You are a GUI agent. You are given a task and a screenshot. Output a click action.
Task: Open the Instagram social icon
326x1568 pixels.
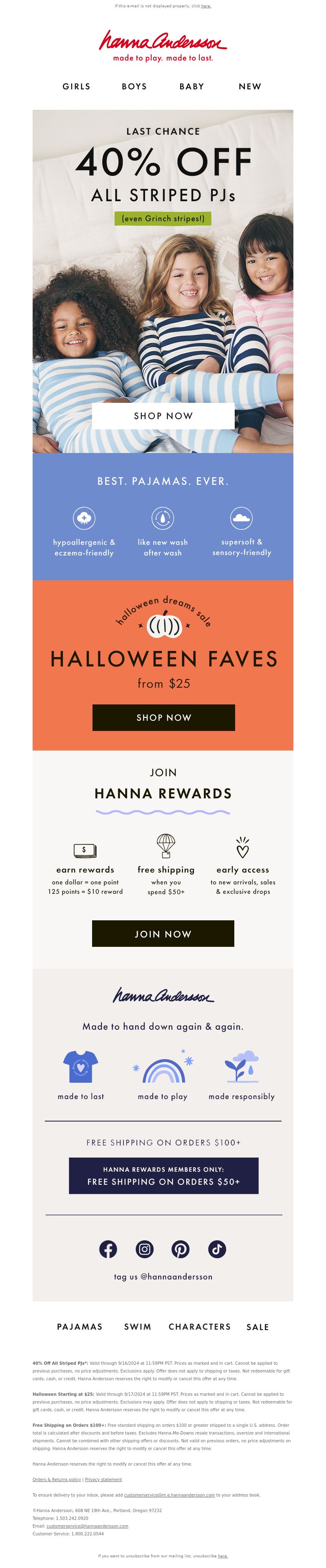pyautogui.click(x=144, y=1250)
